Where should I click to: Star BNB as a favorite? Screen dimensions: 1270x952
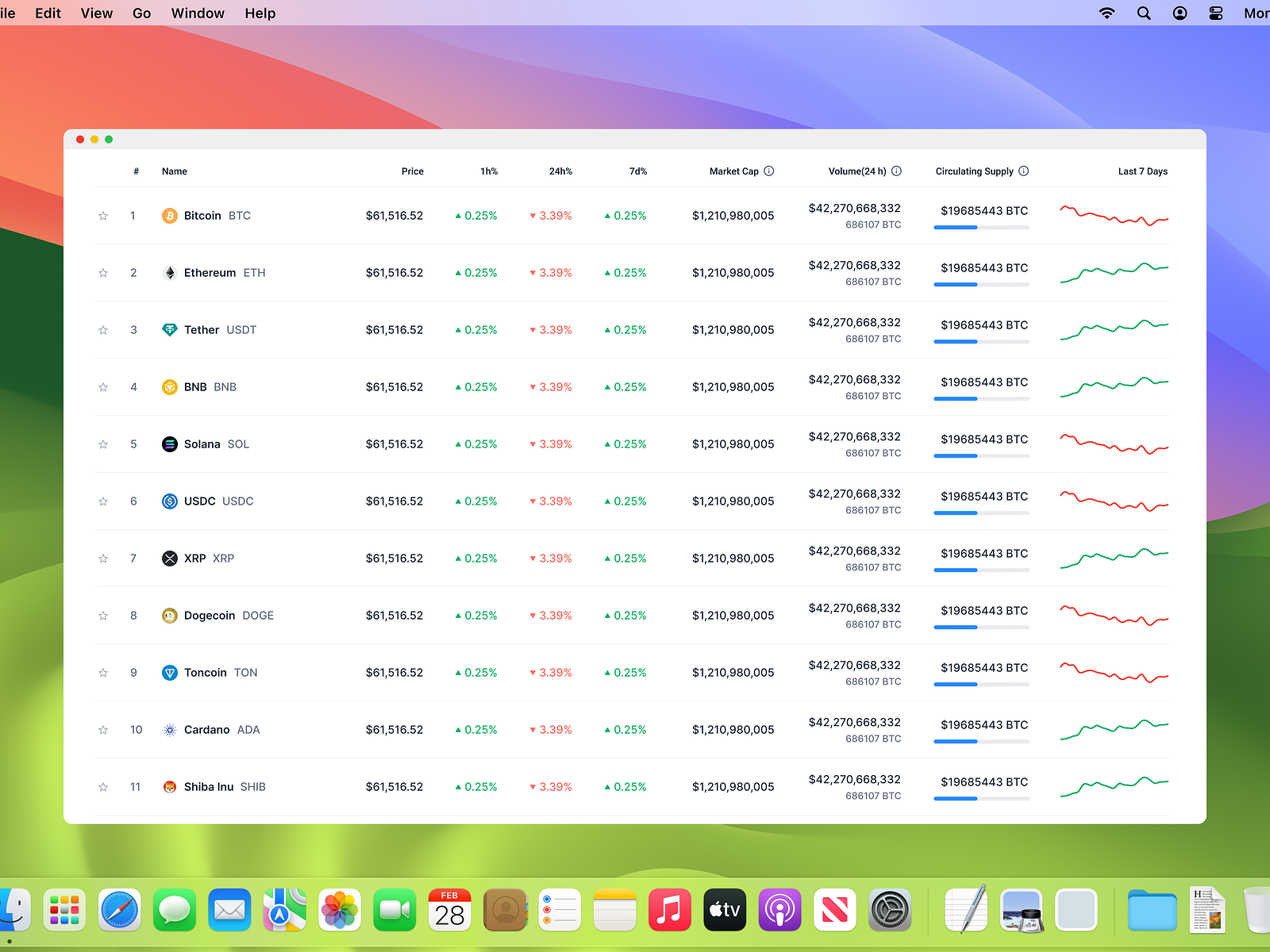103,387
